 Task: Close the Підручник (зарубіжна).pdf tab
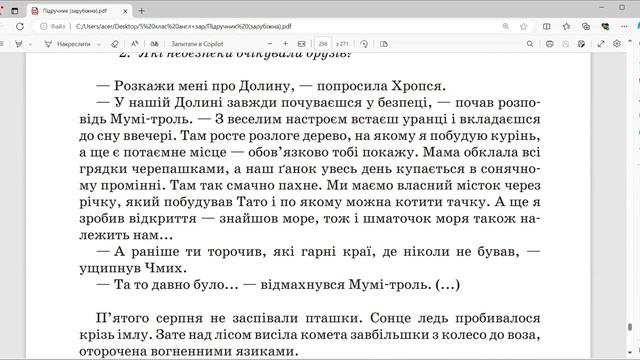point(125,11)
